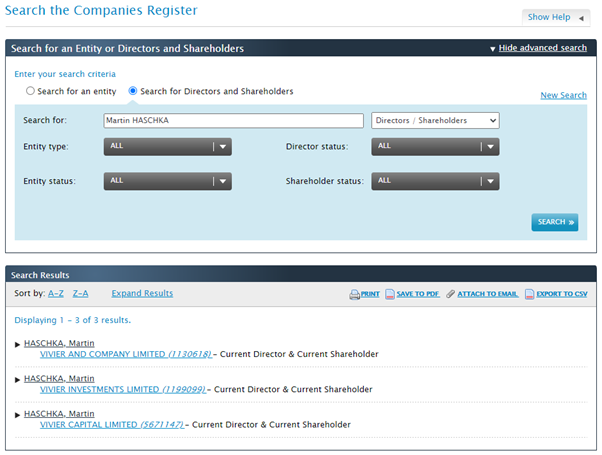Click the SEARCH button
Image resolution: width=602 pixels, height=455 pixels.
tap(555, 222)
